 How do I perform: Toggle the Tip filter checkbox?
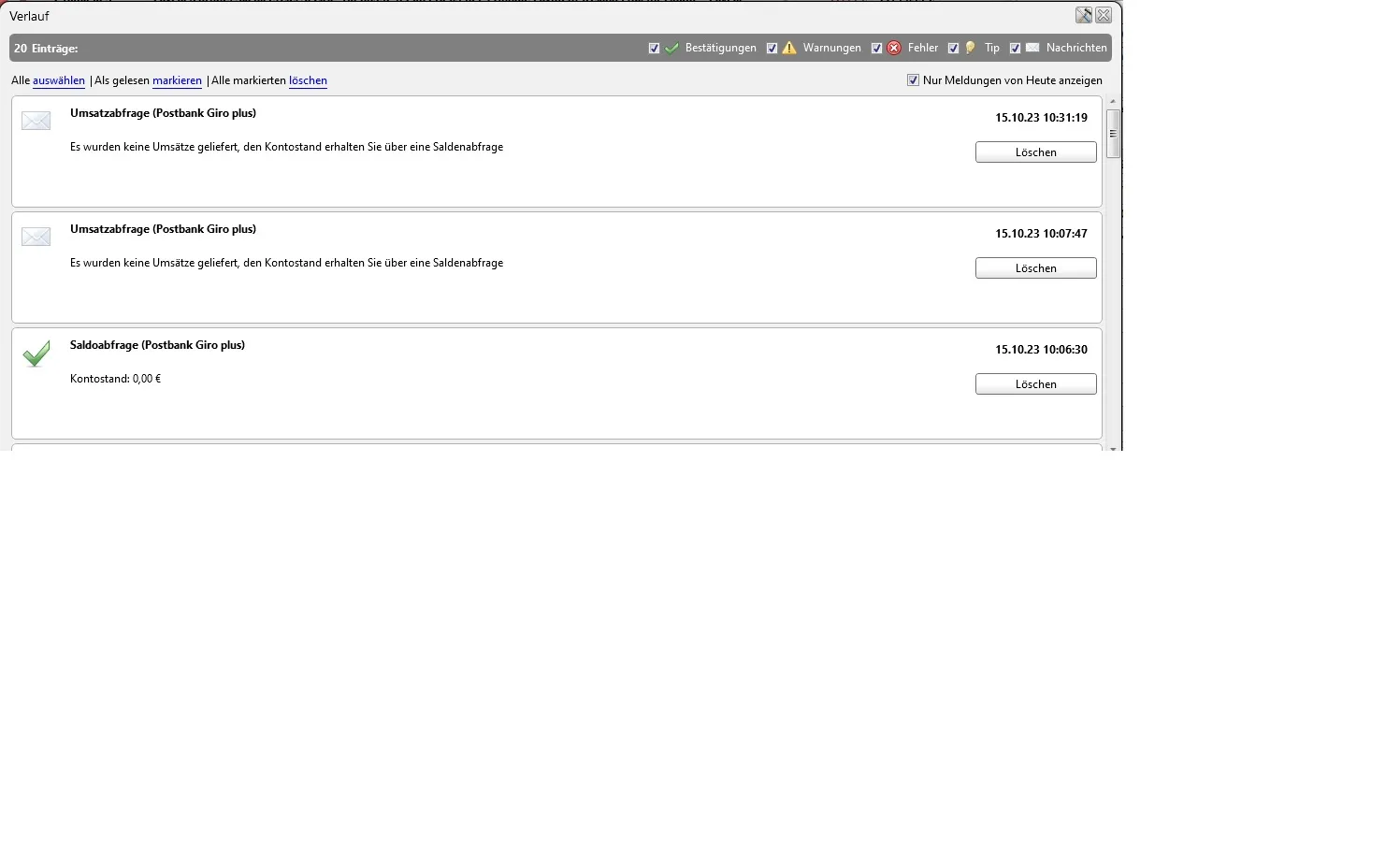click(953, 48)
